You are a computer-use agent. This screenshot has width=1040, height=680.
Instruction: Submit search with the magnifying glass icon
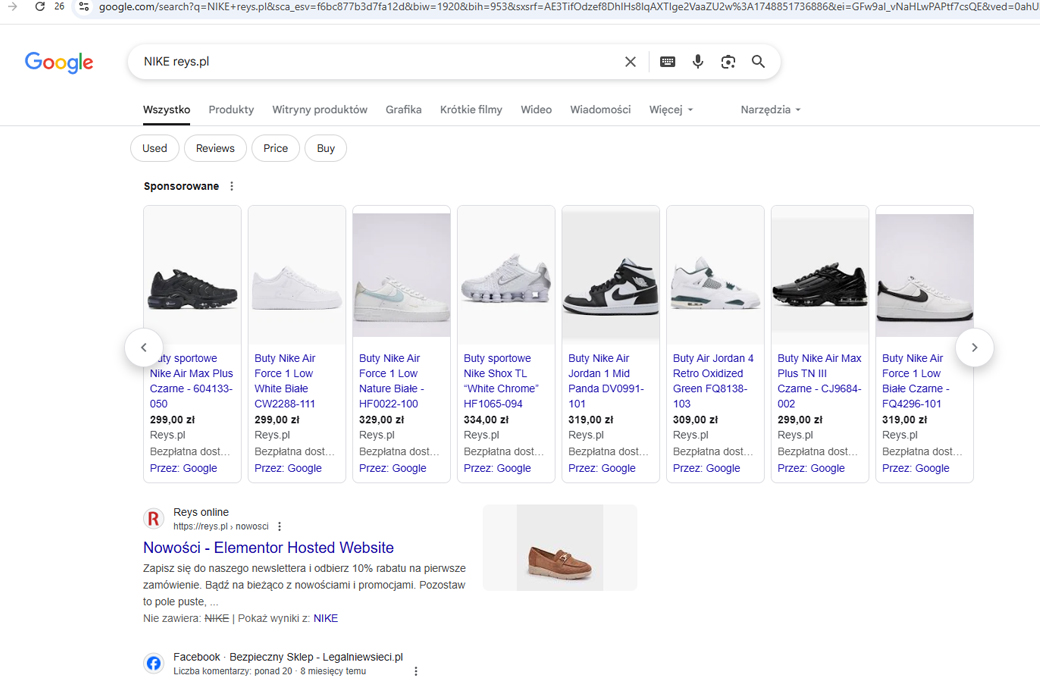click(758, 62)
